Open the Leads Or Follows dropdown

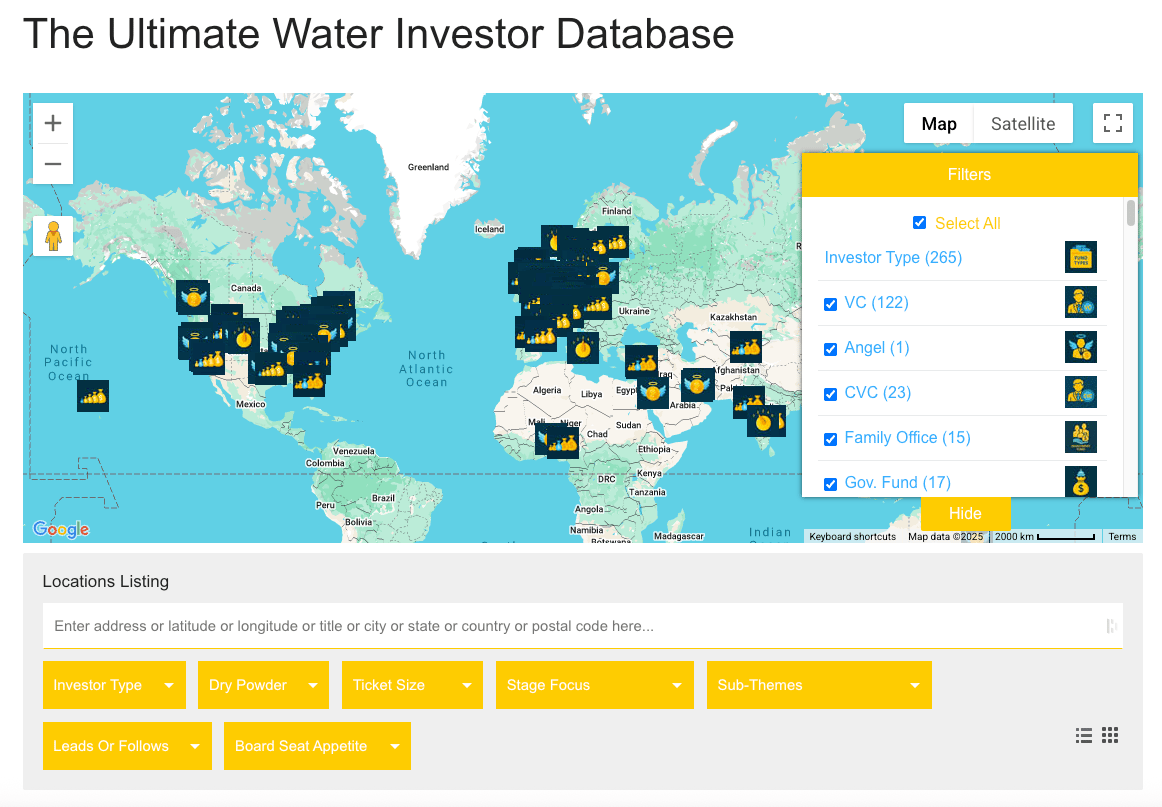pyautogui.click(x=127, y=745)
